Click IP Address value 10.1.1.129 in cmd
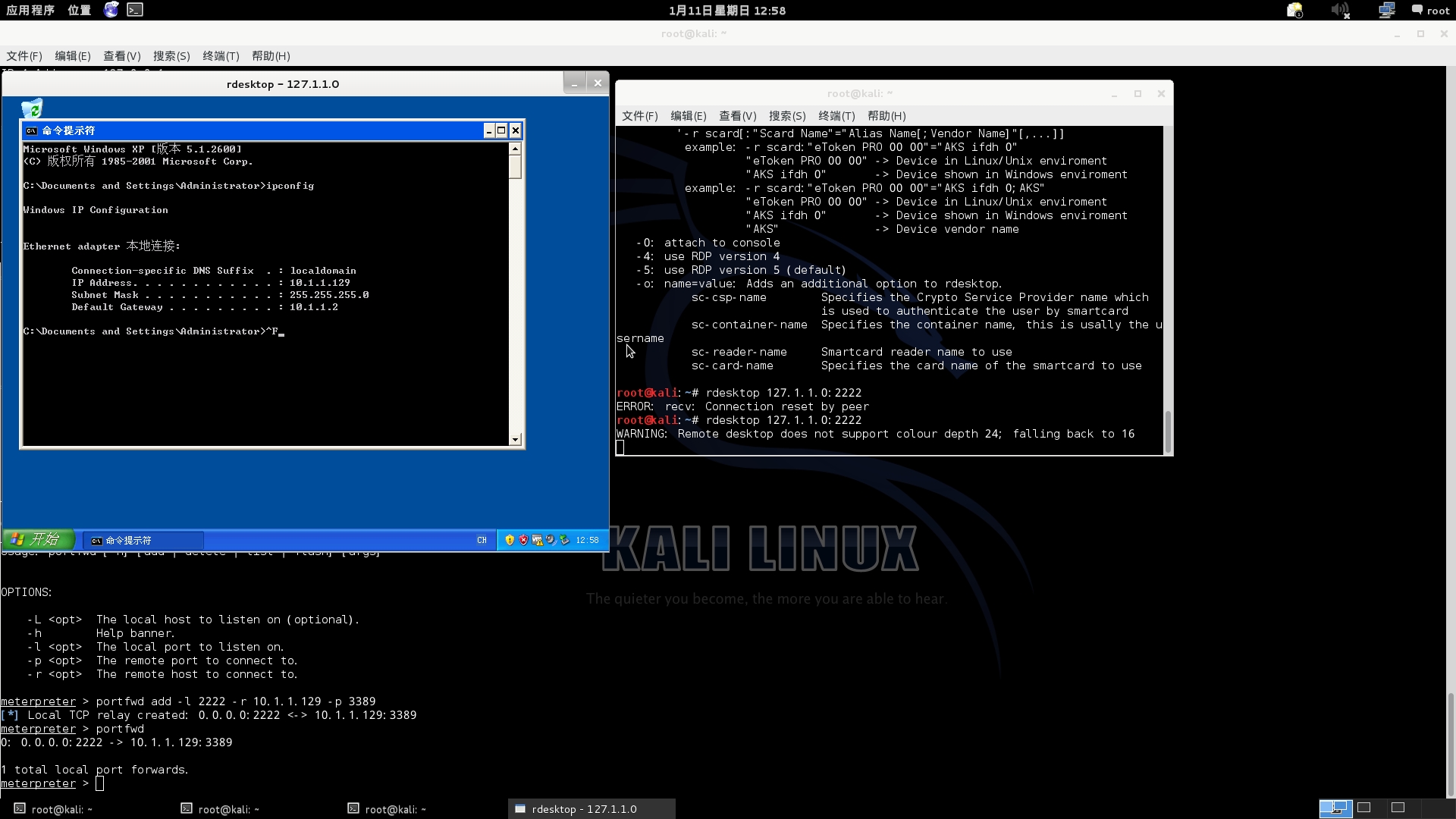The height and width of the screenshot is (819, 1456). click(320, 283)
